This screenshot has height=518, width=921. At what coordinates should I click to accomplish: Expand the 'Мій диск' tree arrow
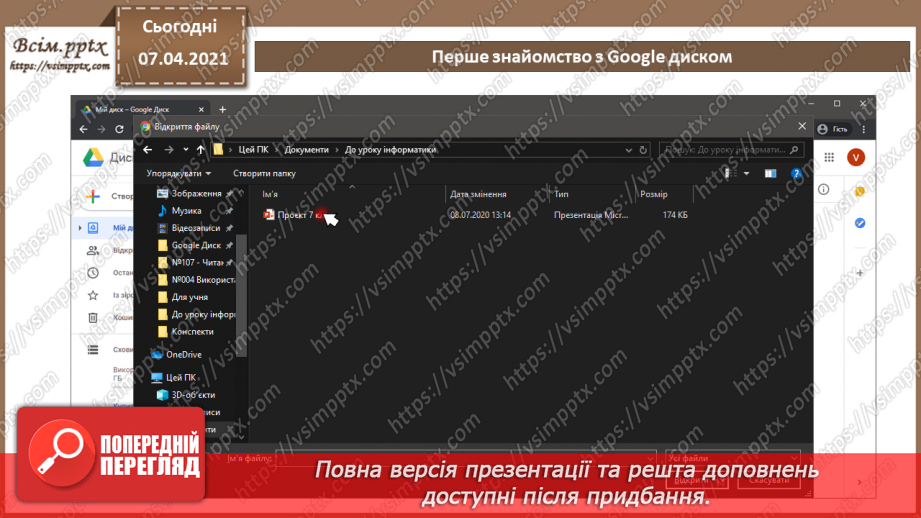tap(80, 227)
